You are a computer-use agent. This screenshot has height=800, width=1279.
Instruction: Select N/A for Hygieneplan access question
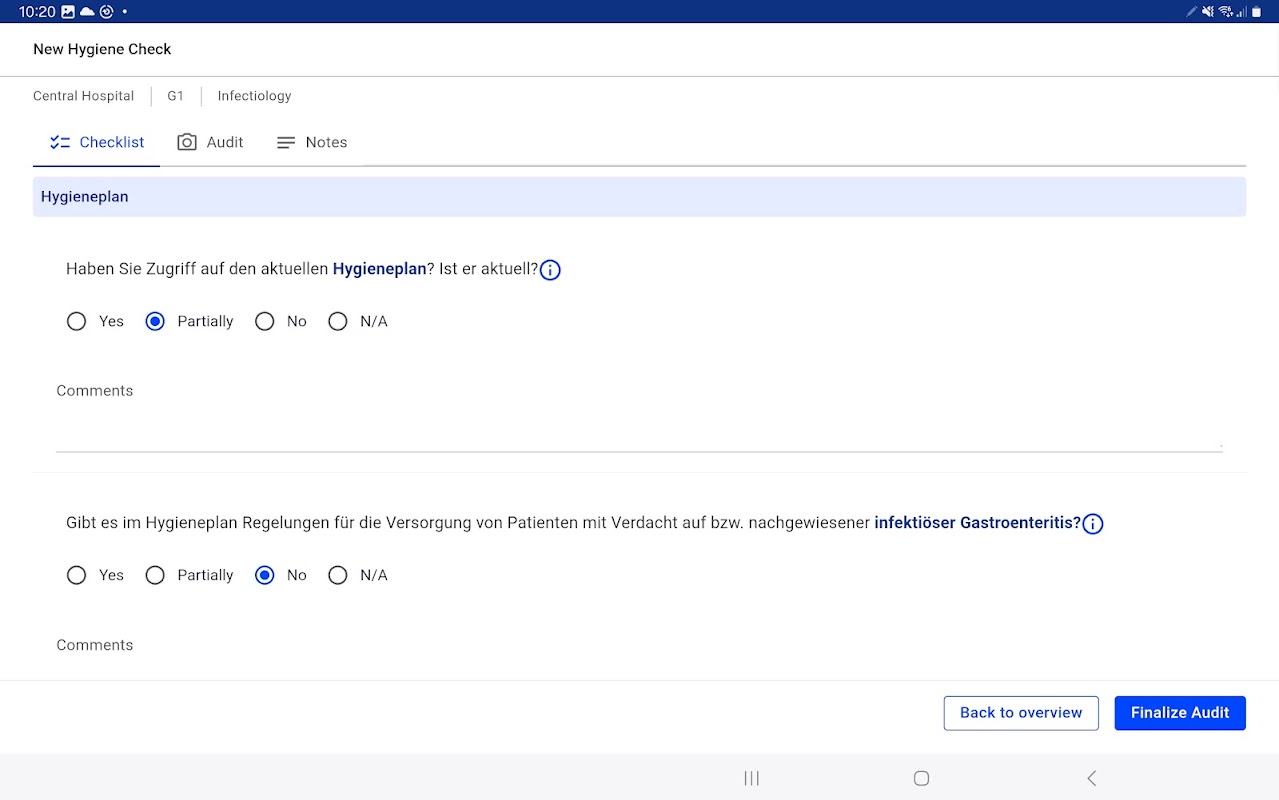pyautogui.click(x=338, y=321)
